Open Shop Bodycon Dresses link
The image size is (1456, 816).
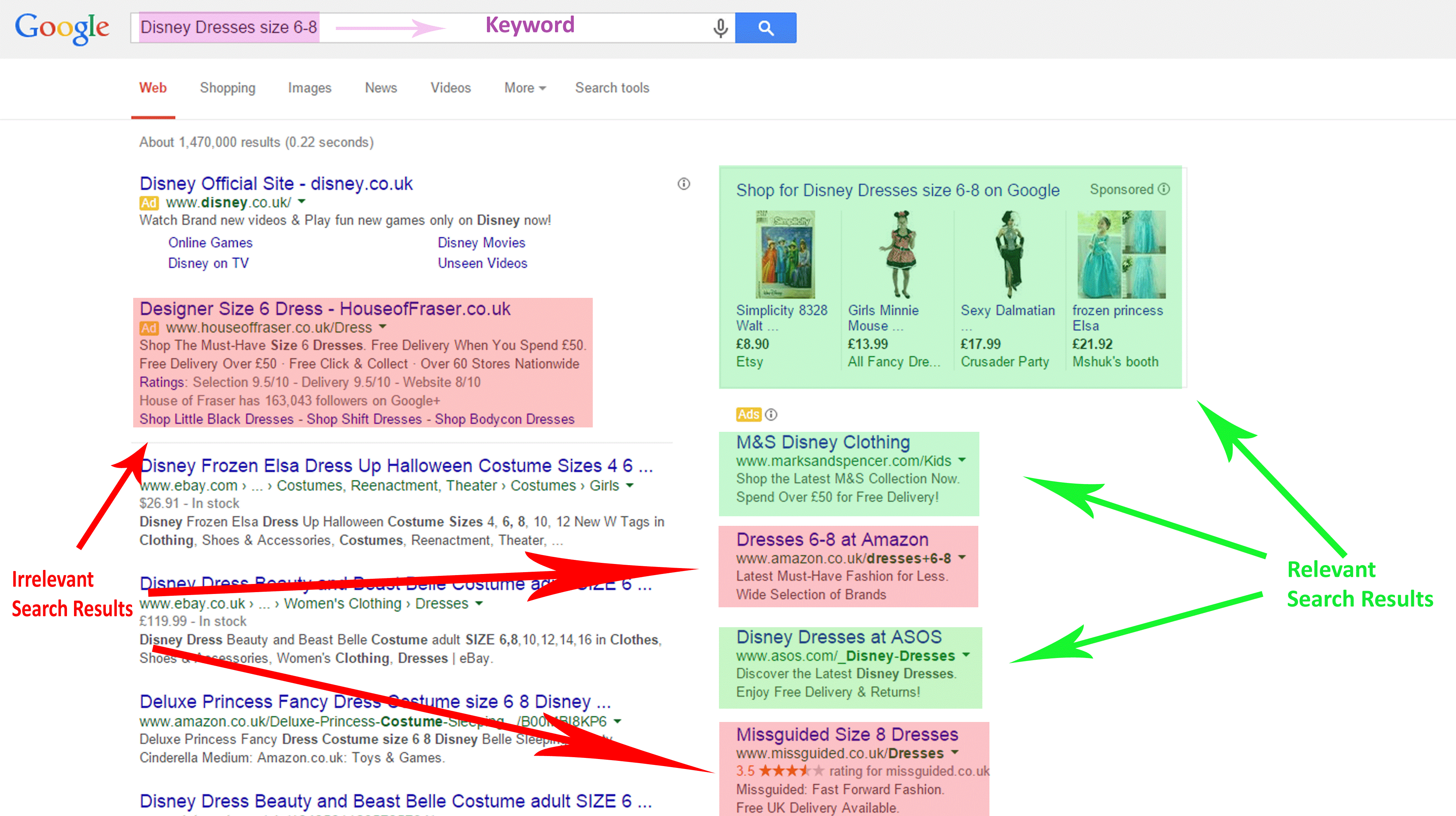pos(505,419)
